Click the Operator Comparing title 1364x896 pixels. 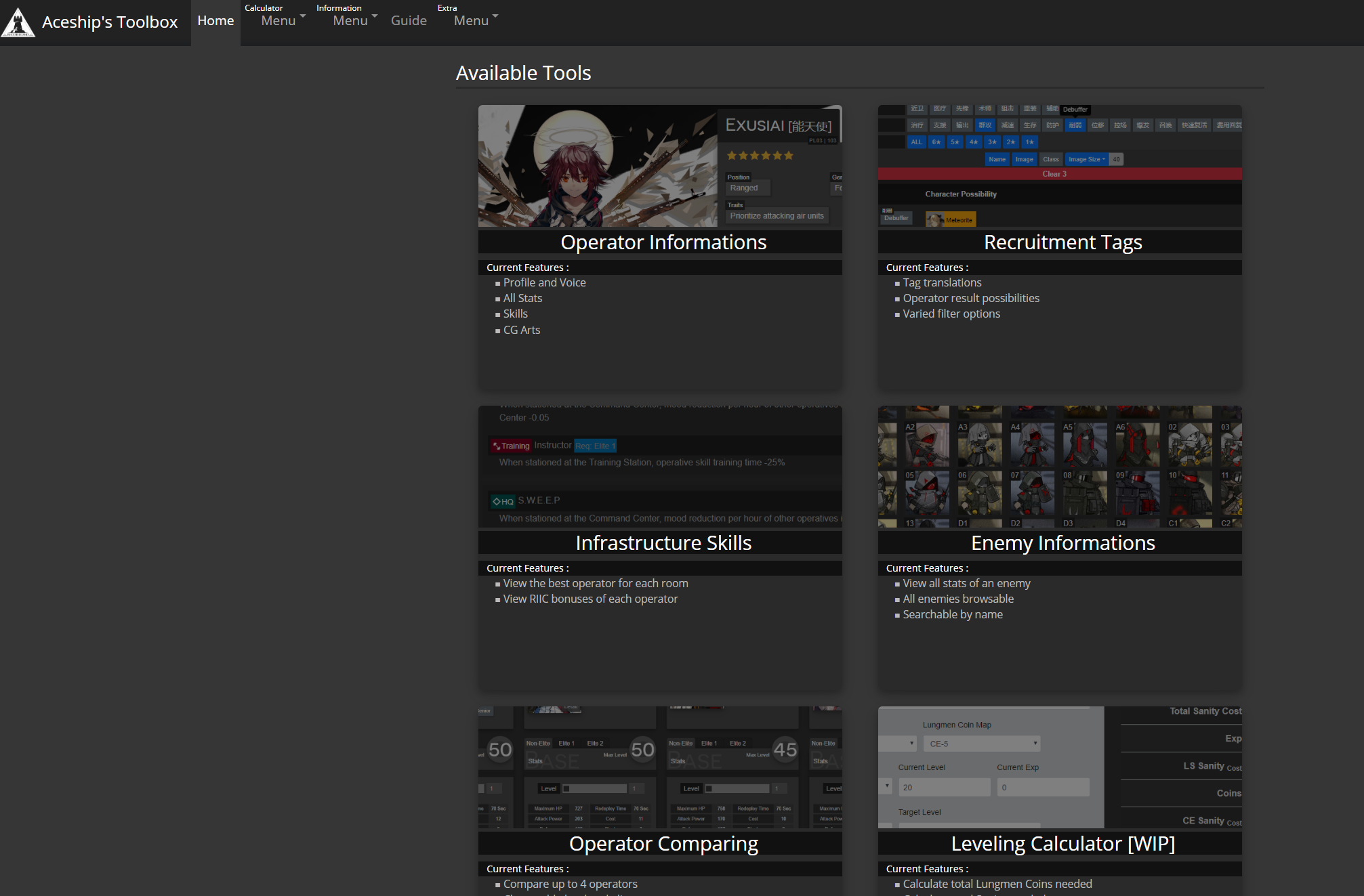tap(663, 843)
